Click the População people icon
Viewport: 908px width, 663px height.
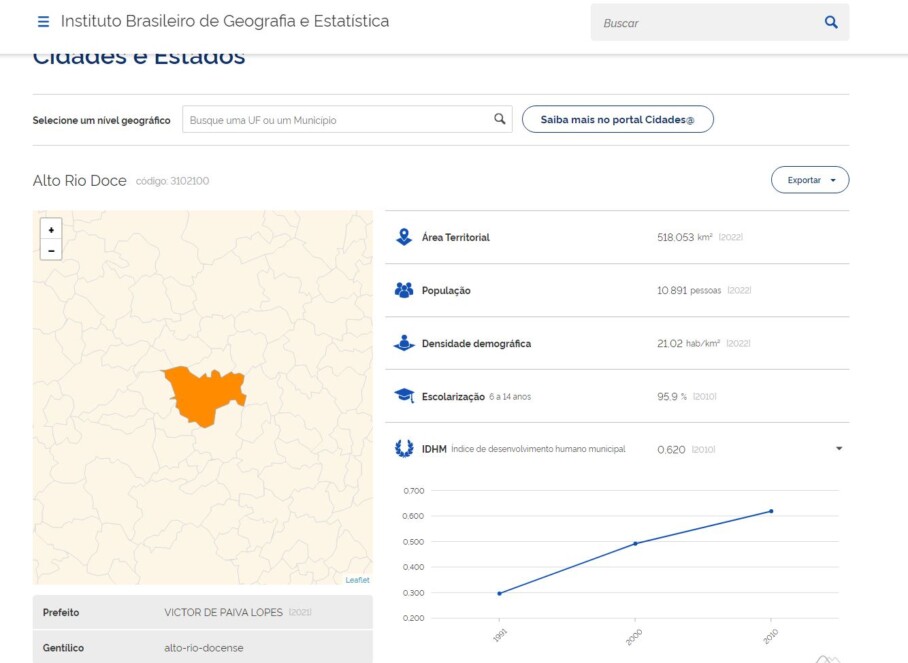(x=404, y=290)
